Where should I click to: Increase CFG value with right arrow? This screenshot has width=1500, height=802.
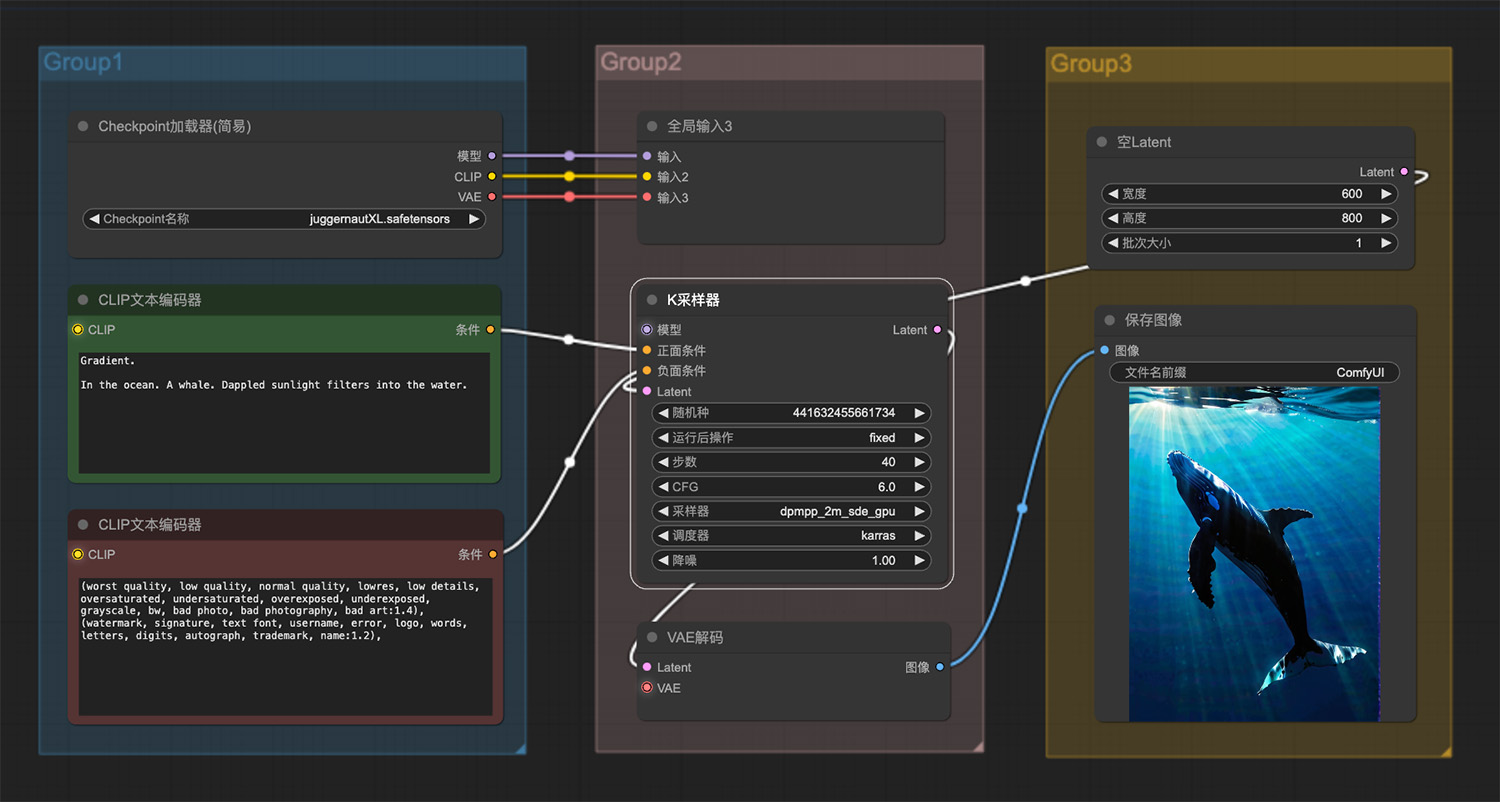[x=919, y=487]
